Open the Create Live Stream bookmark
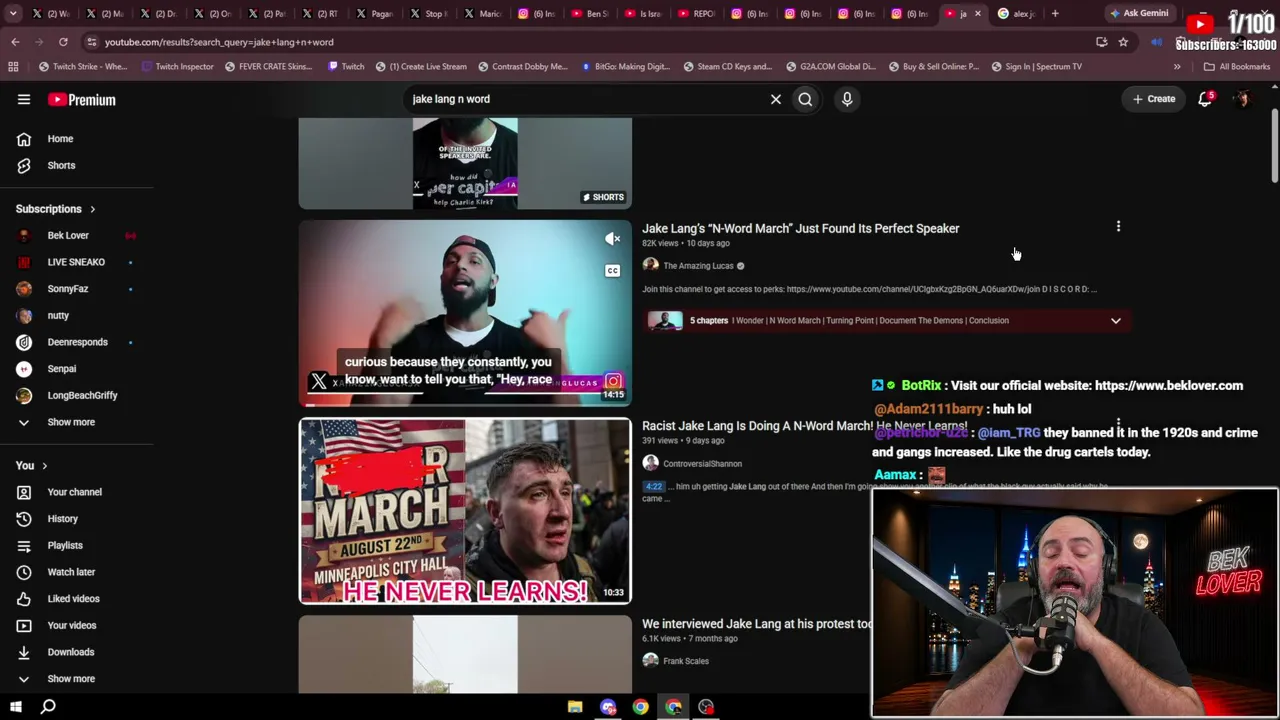The image size is (1280, 720). pos(421,67)
